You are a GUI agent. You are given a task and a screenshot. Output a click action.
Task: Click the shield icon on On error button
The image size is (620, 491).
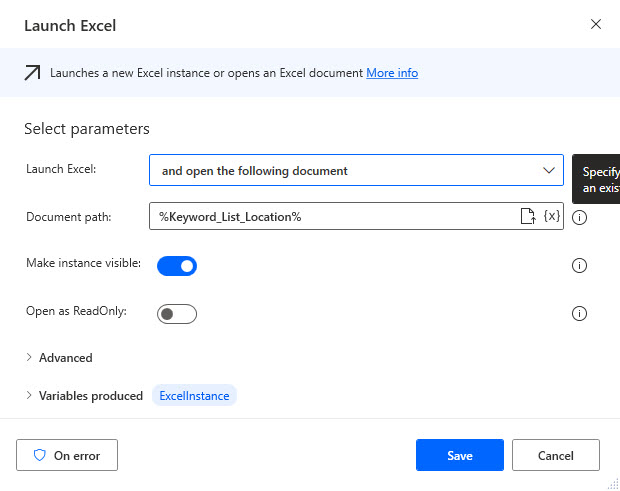point(40,455)
